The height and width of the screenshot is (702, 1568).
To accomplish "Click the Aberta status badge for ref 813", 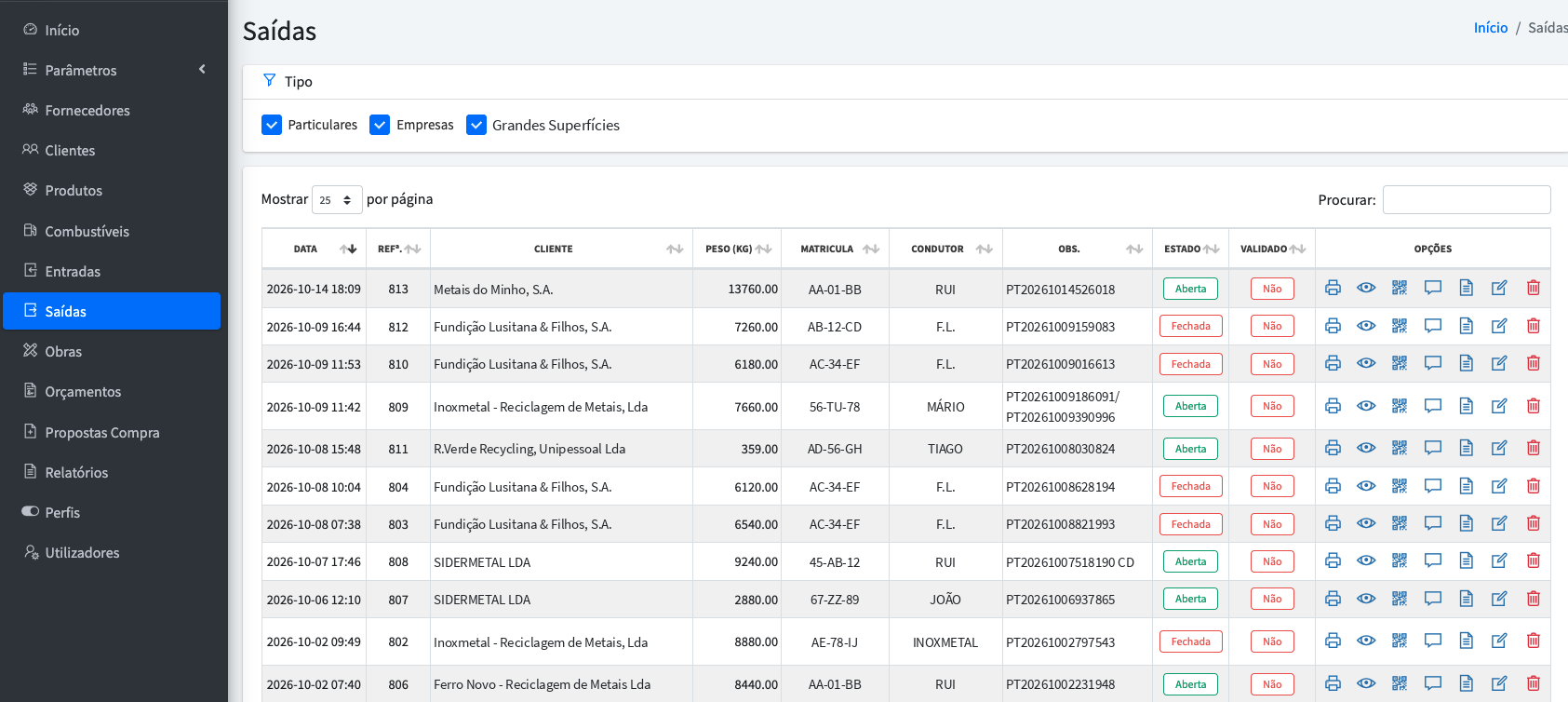I will (1190, 289).
